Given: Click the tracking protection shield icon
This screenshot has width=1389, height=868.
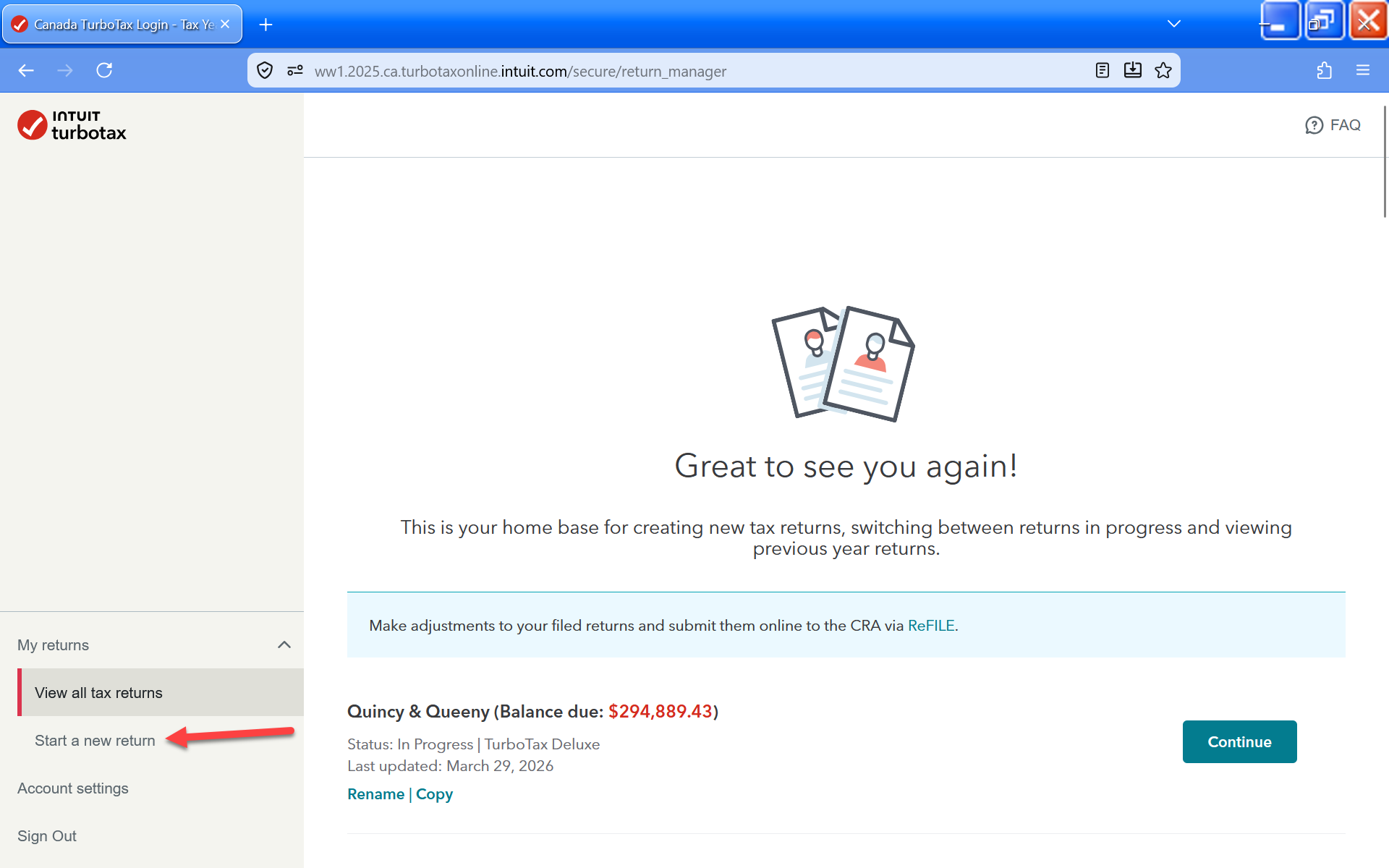Looking at the screenshot, I should point(265,70).
